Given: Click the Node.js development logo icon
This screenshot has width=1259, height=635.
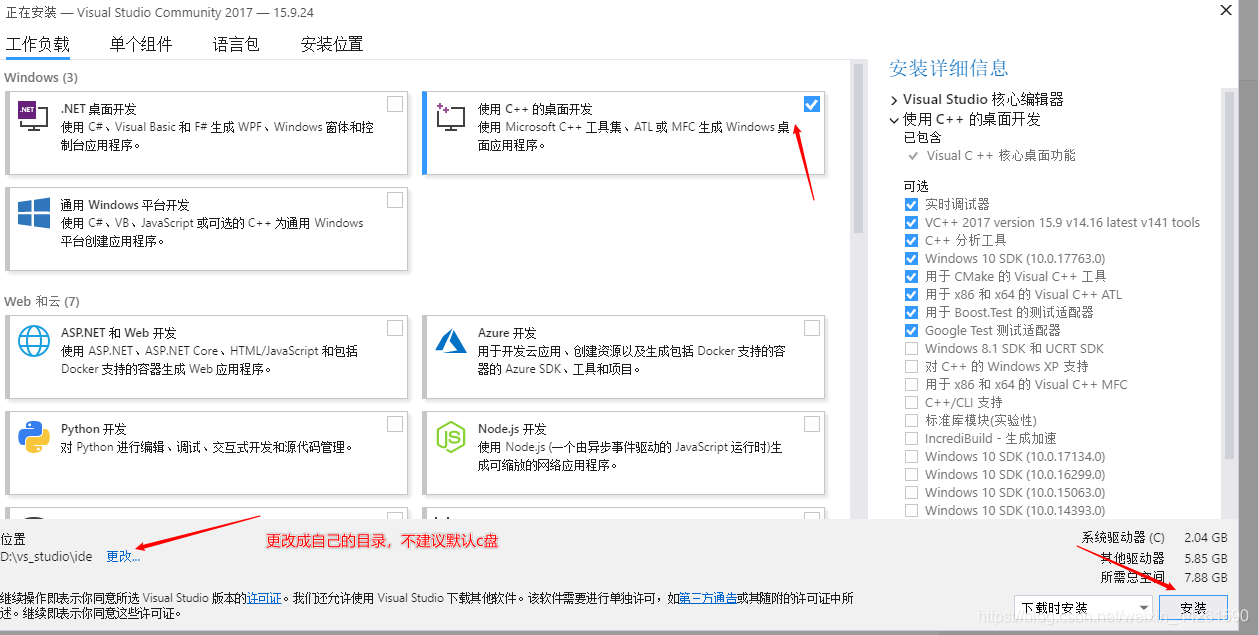Looking at the screenshot, I should click(450, 437).
